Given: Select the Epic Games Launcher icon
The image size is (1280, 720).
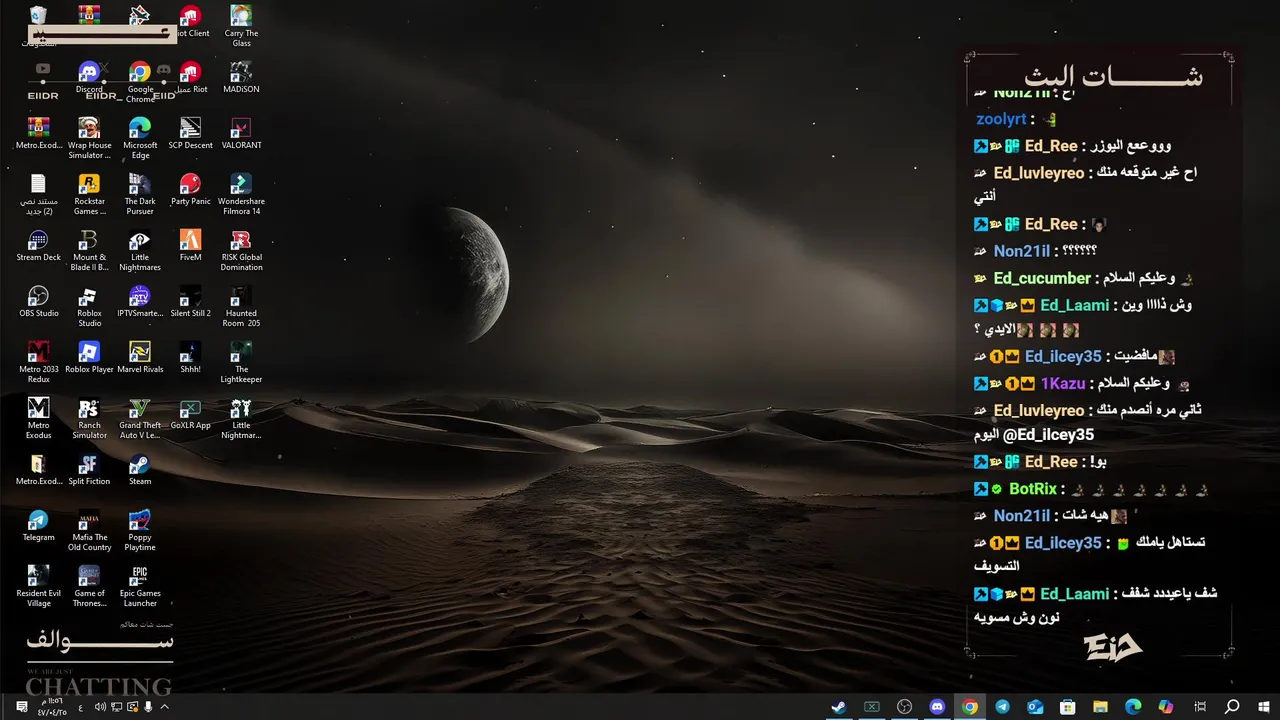Looking at the screenshot, I should (140, 586).
